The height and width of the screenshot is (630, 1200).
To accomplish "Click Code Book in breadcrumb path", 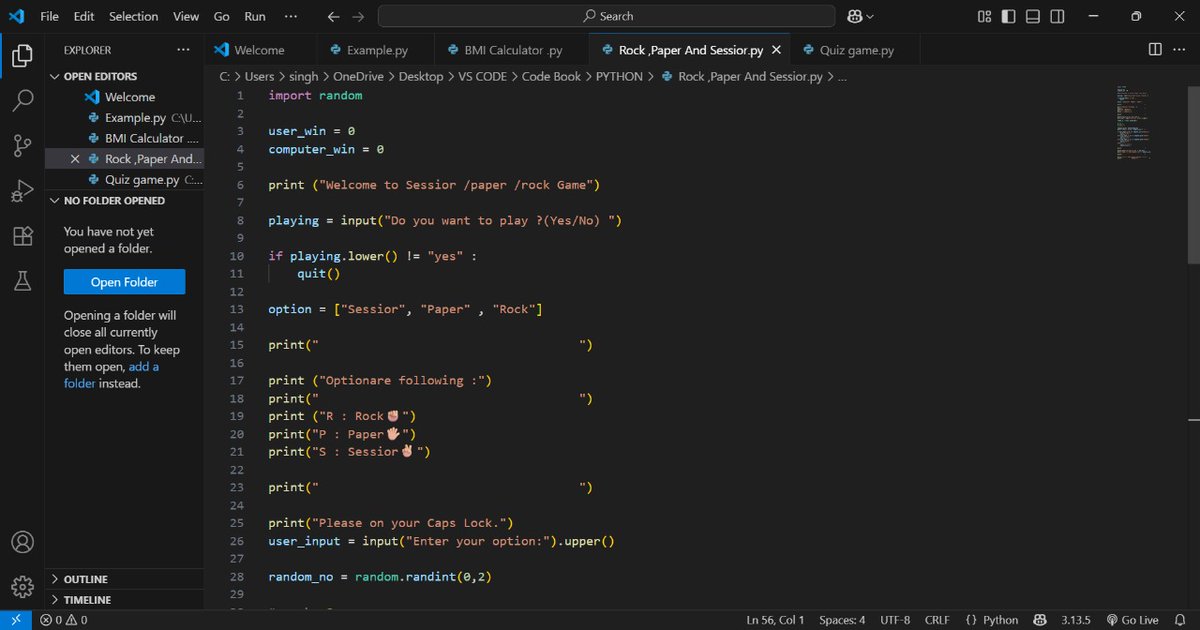I will click(551, 76).
